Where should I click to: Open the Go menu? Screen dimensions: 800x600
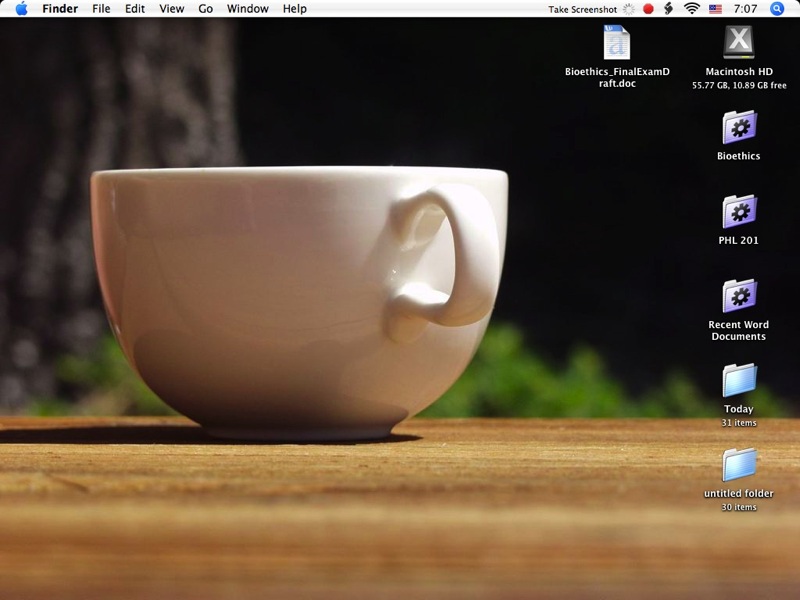[x=206, y=9]
